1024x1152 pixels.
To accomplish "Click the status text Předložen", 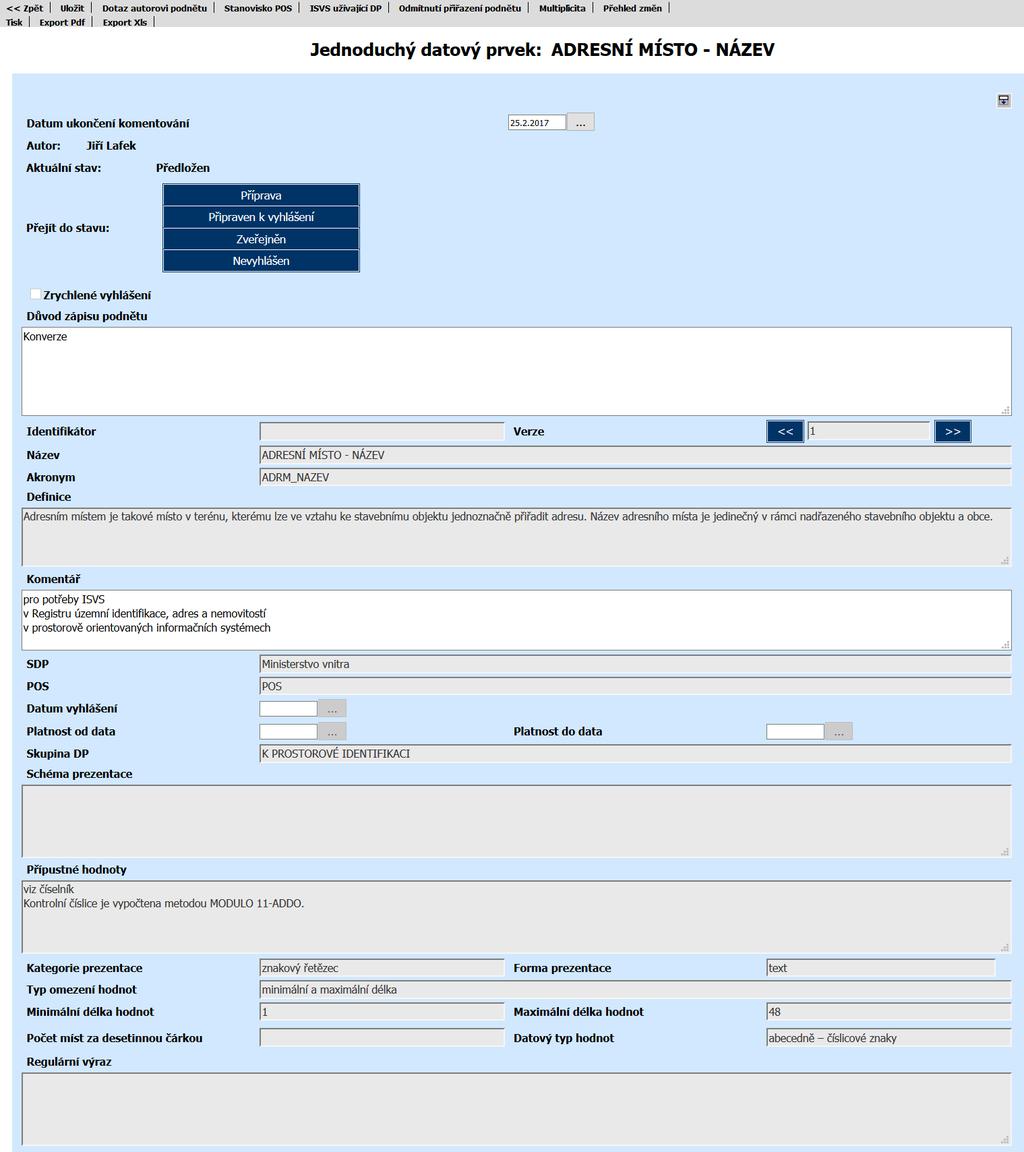I will pos(183,168).
